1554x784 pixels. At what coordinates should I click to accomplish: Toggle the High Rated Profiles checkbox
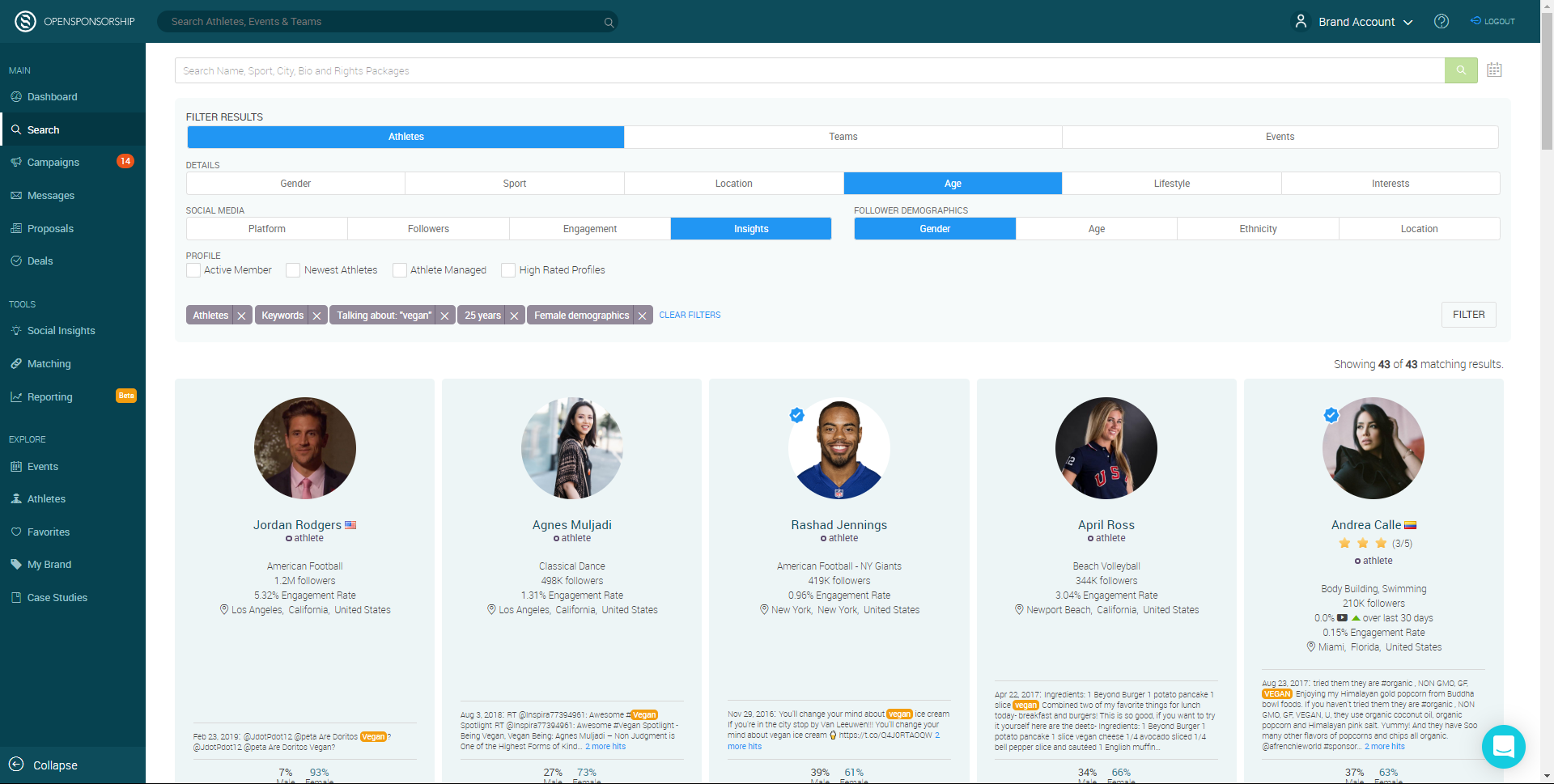[508, 270]
